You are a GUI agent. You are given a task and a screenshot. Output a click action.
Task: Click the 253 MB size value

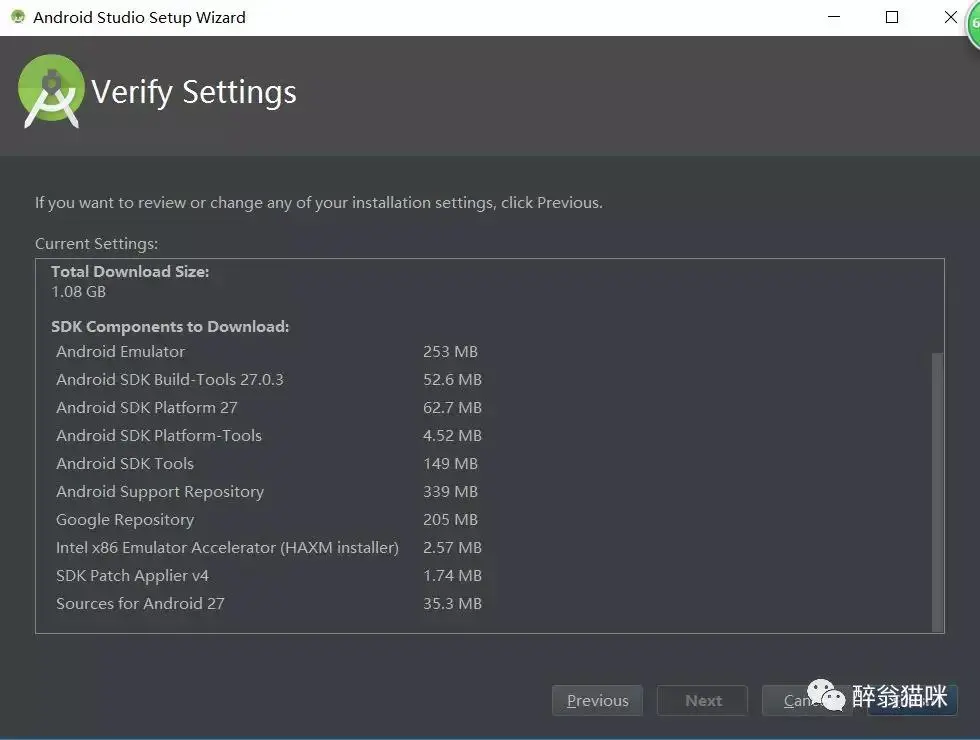pyautogui.click(x=451, y=351)
